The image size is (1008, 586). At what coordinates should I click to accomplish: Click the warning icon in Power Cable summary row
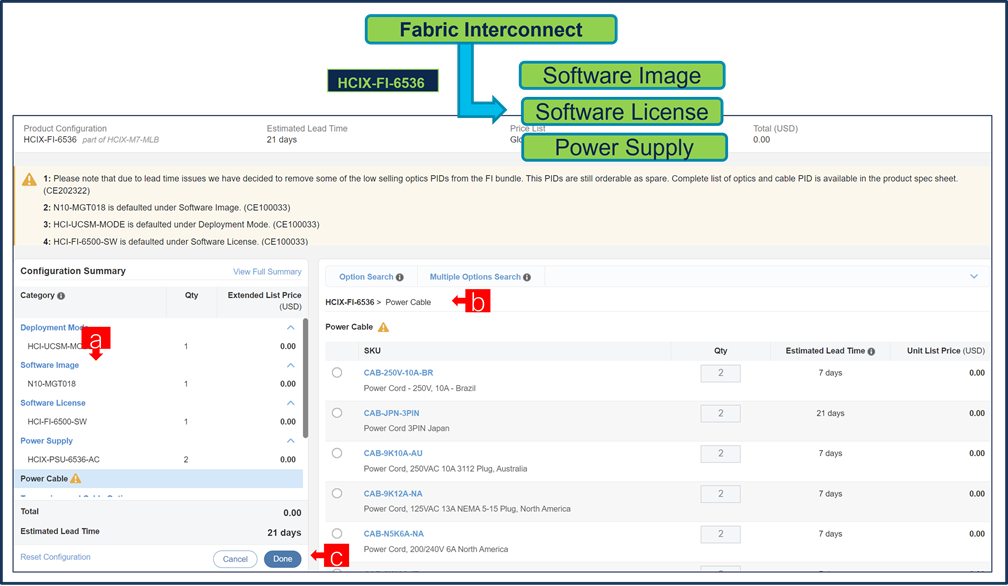pyautogui.click(x=76, y=478)
